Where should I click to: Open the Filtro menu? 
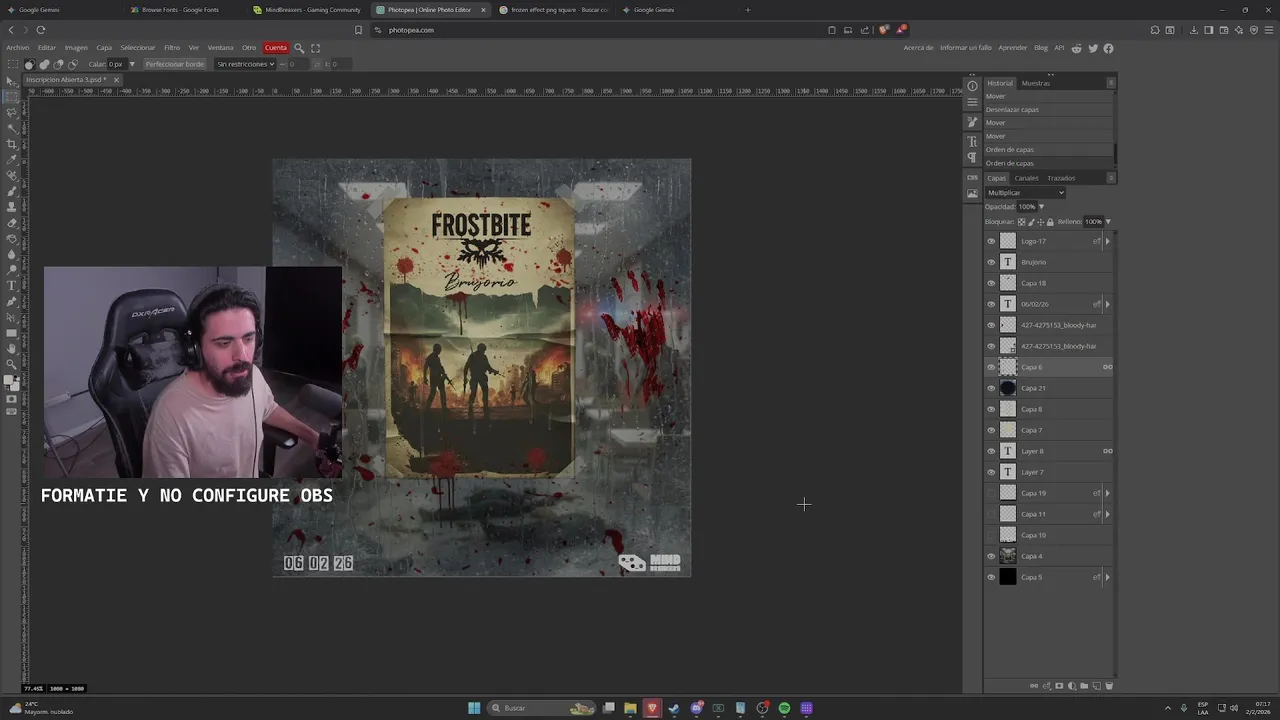click(172, 48)
